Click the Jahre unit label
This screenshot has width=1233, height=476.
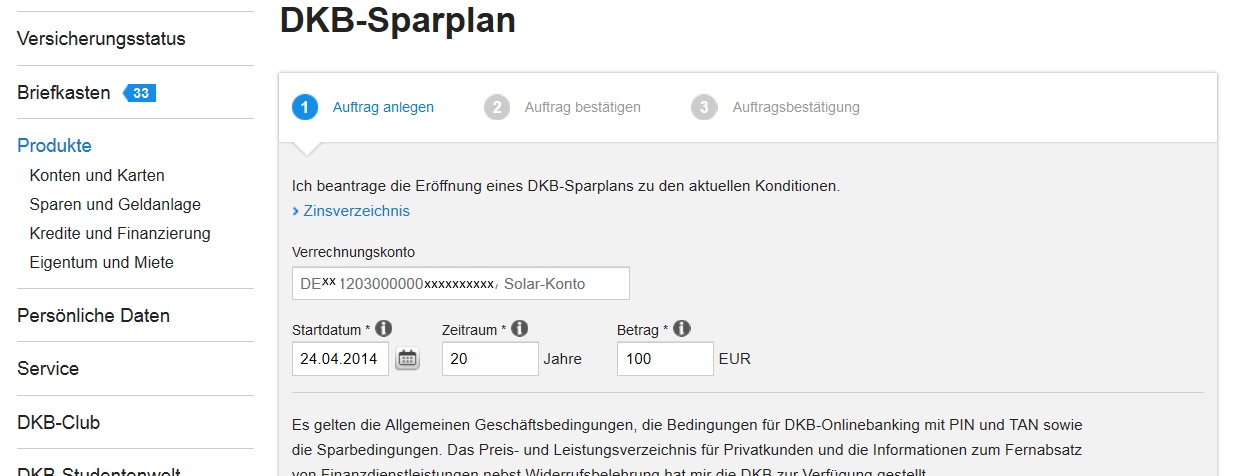(x=563, y=359)
